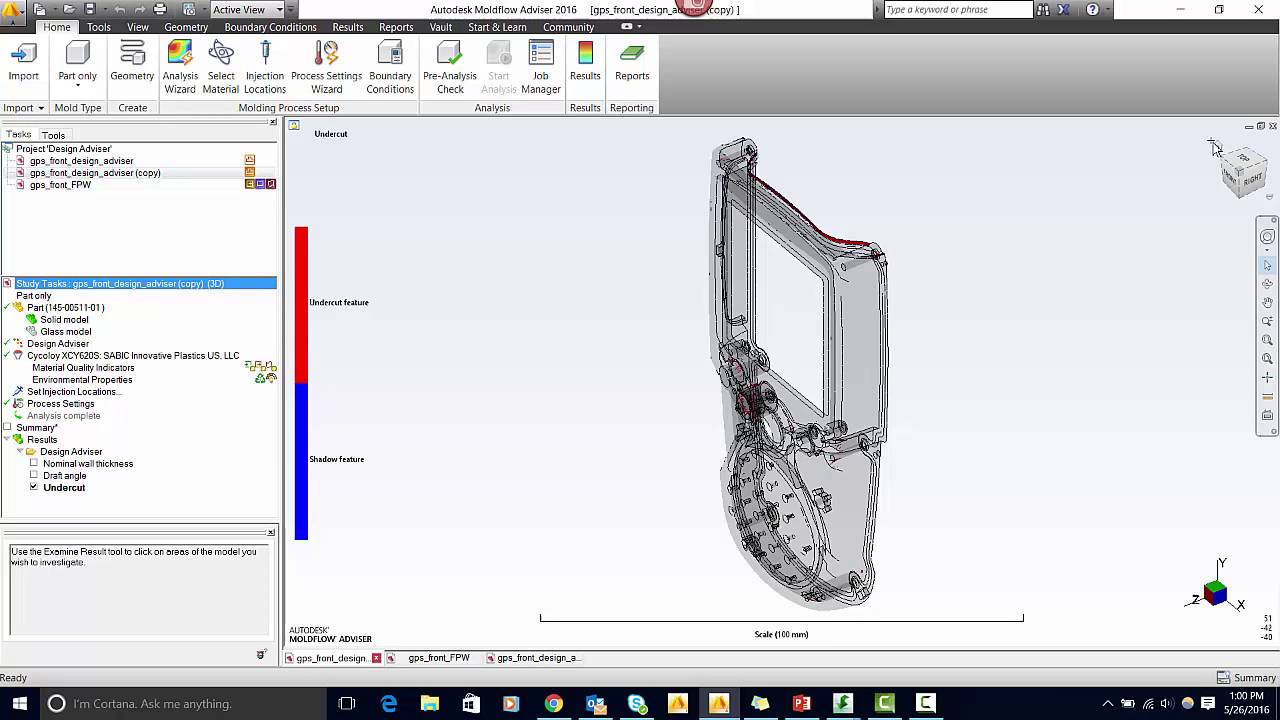Click the blue Shadow feature legend color
The image size is (1280, 720).
301,461
